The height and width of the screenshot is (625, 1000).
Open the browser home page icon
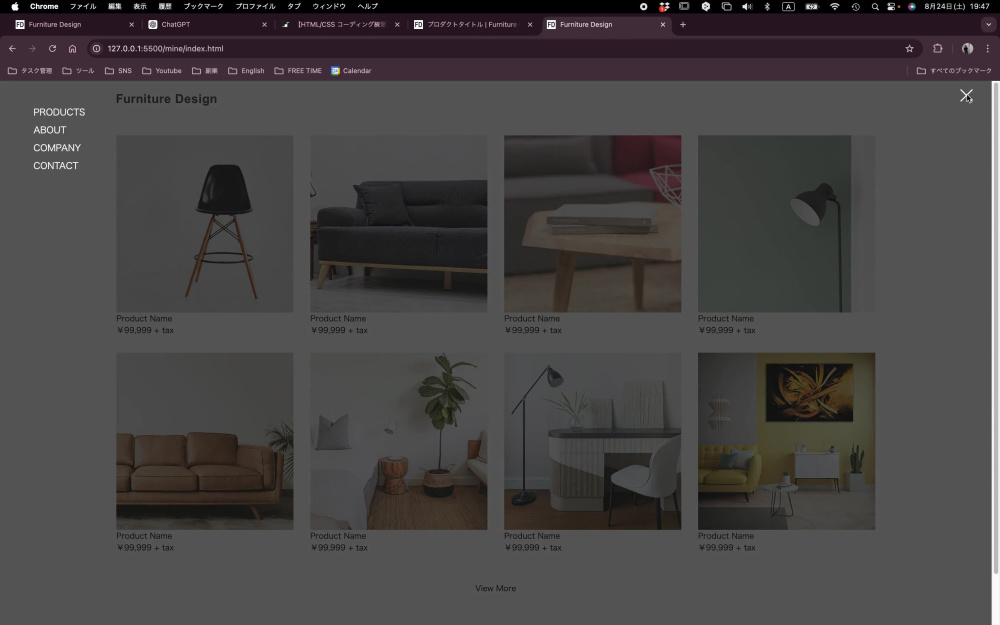coord(72,48)
